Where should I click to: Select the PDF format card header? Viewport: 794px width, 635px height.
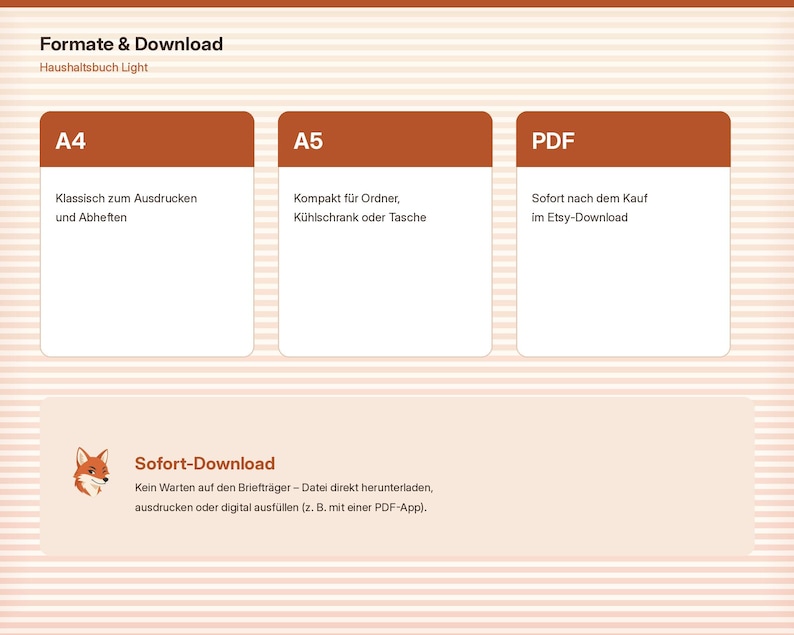click(x=623, y=139)
